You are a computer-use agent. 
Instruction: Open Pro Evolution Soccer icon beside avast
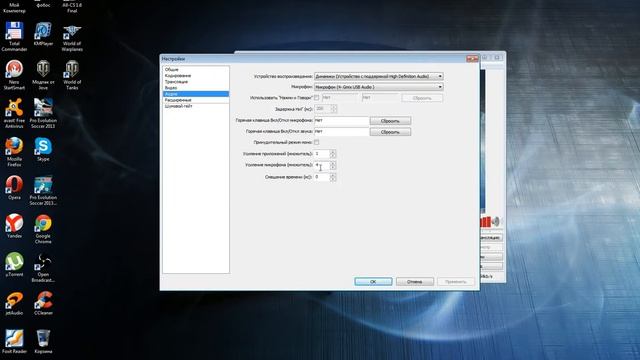coord(43,113)
